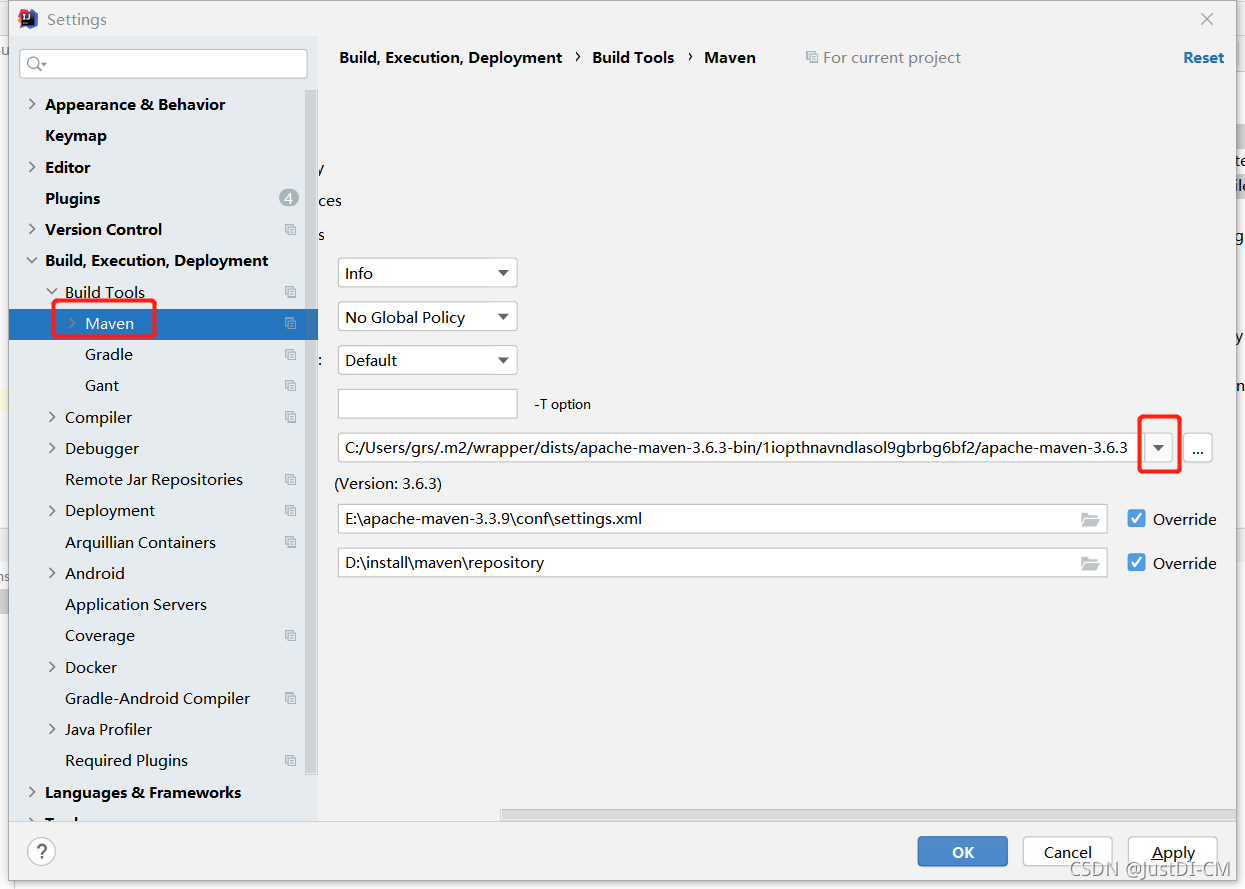The height and width of the screenshot is (889, 1245).
Task: Click the Apply button
Action: point(1172,852)
